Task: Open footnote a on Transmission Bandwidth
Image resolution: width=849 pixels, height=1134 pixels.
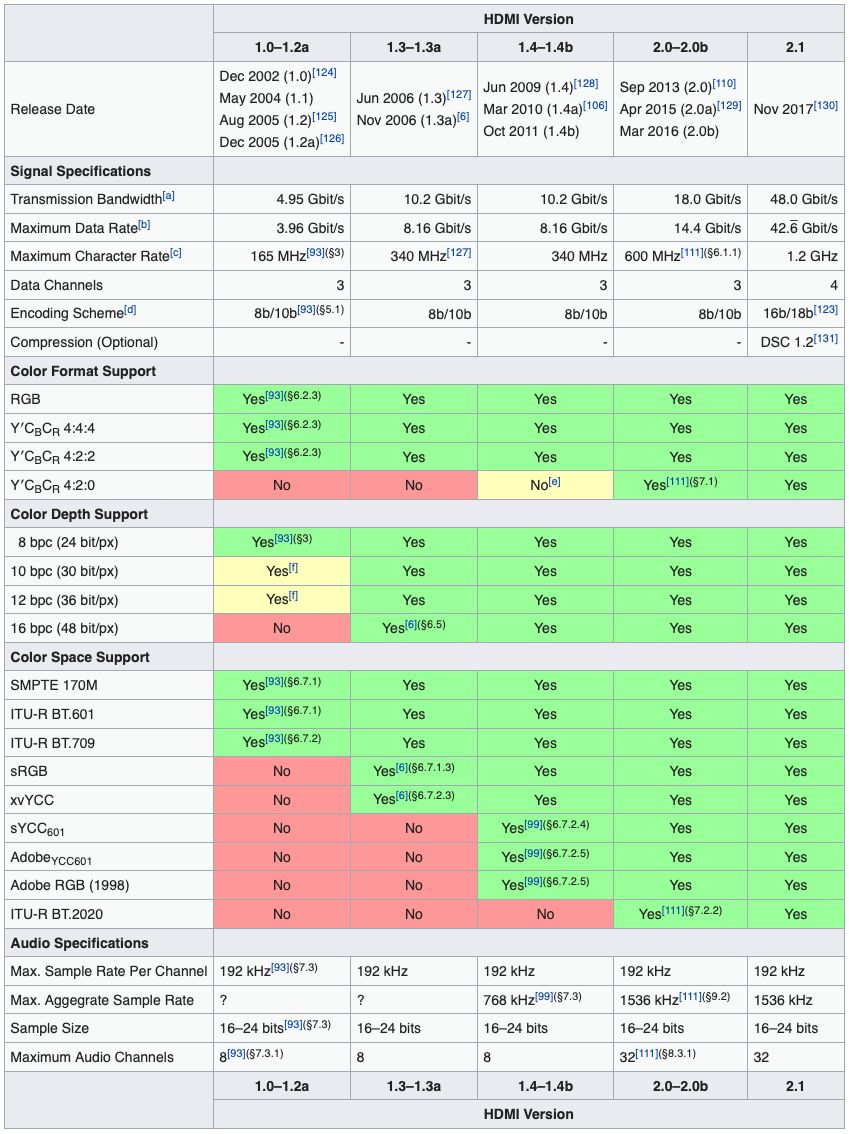Action: [168, 195]
